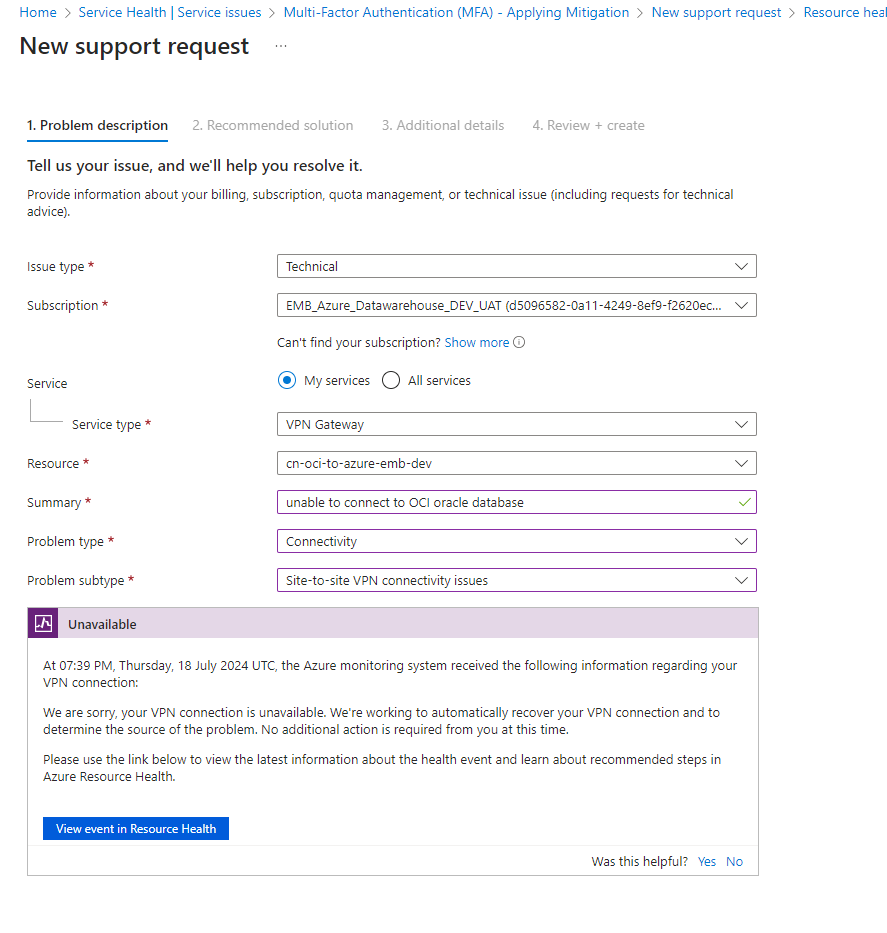887x933 pixels.
Task: Select the My services radio button
Action: click(287, 380)
